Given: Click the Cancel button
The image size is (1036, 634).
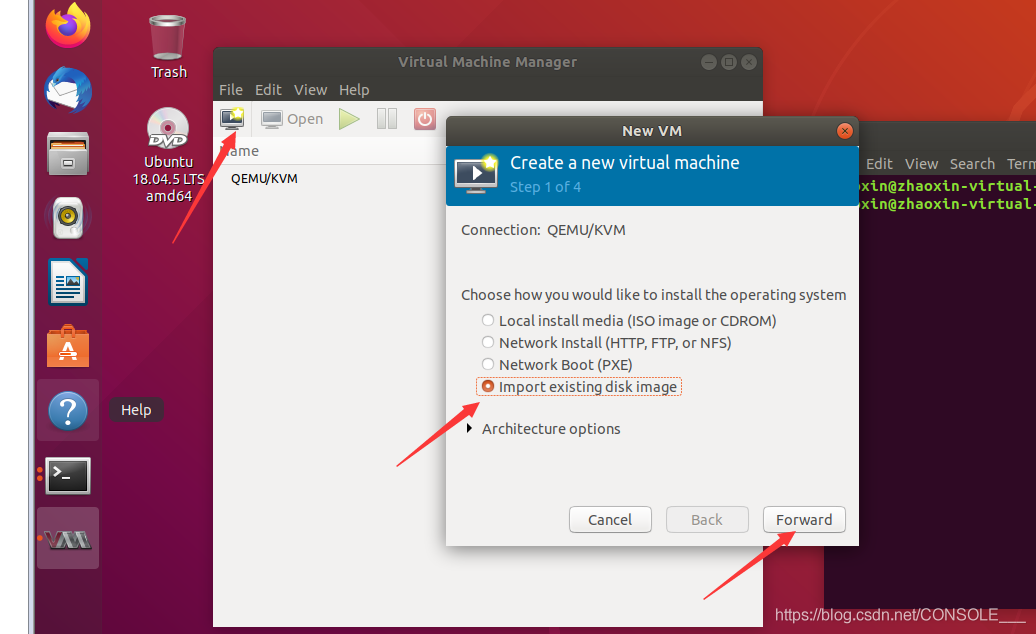Looking at the screenshot, I should coord(610,520).
